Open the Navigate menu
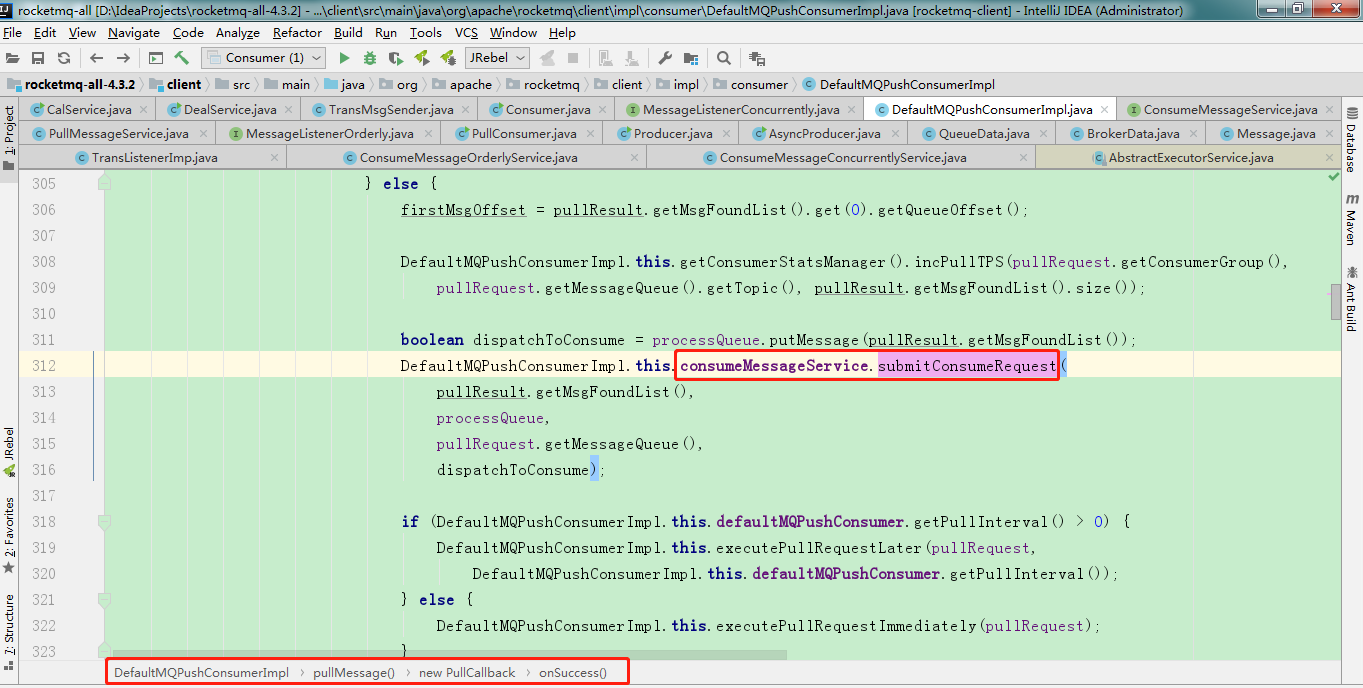This screenshot has width=1363, height=688. click(134, 33)
